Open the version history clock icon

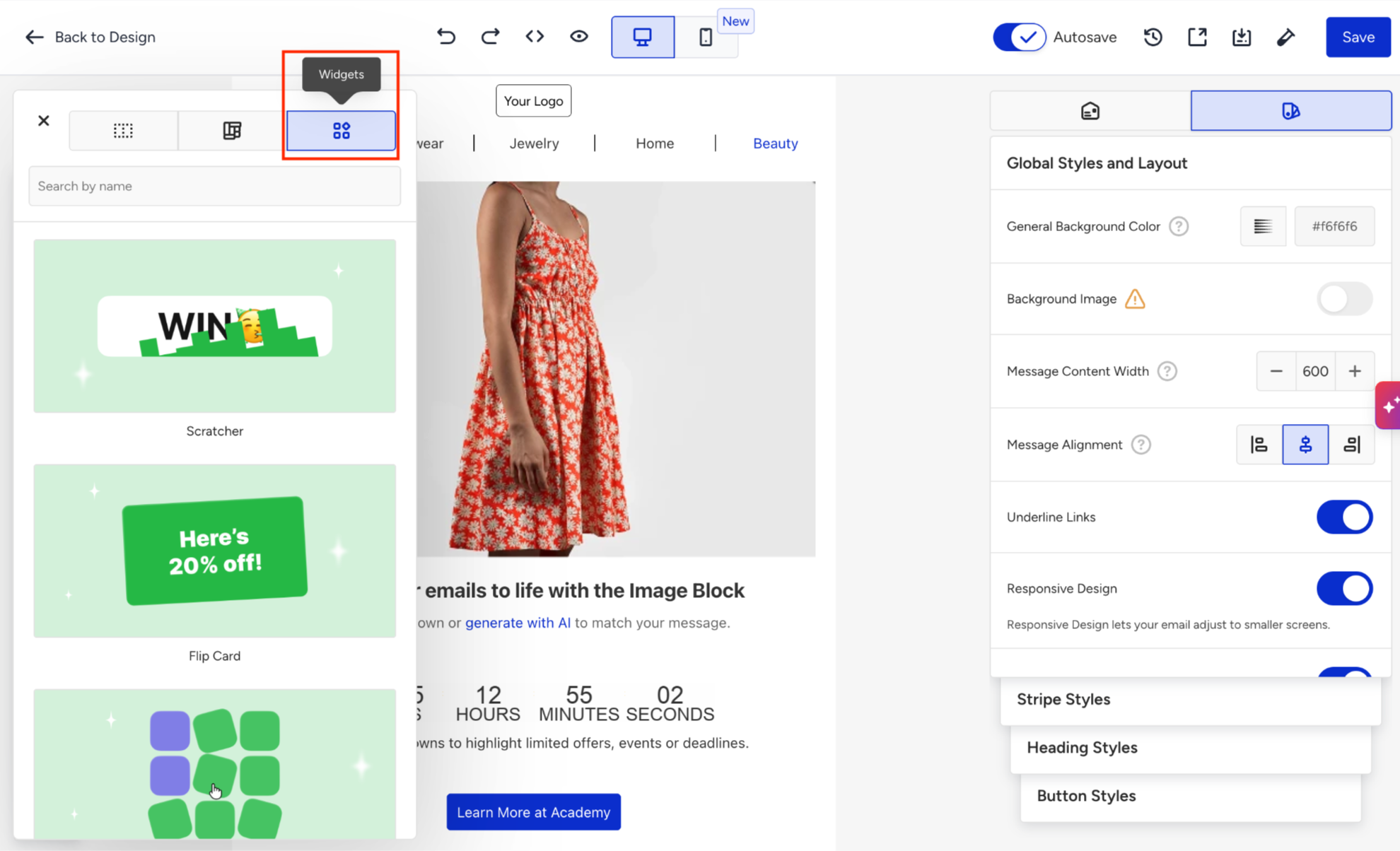click(x=1153, y=37)
